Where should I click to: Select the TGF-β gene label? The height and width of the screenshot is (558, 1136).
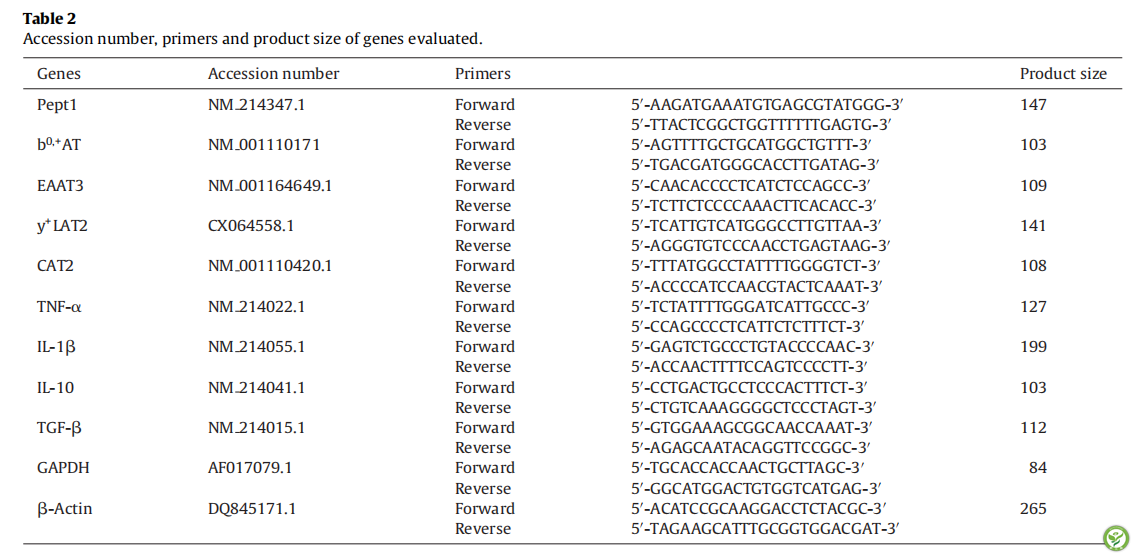click(x=59, y=428)
